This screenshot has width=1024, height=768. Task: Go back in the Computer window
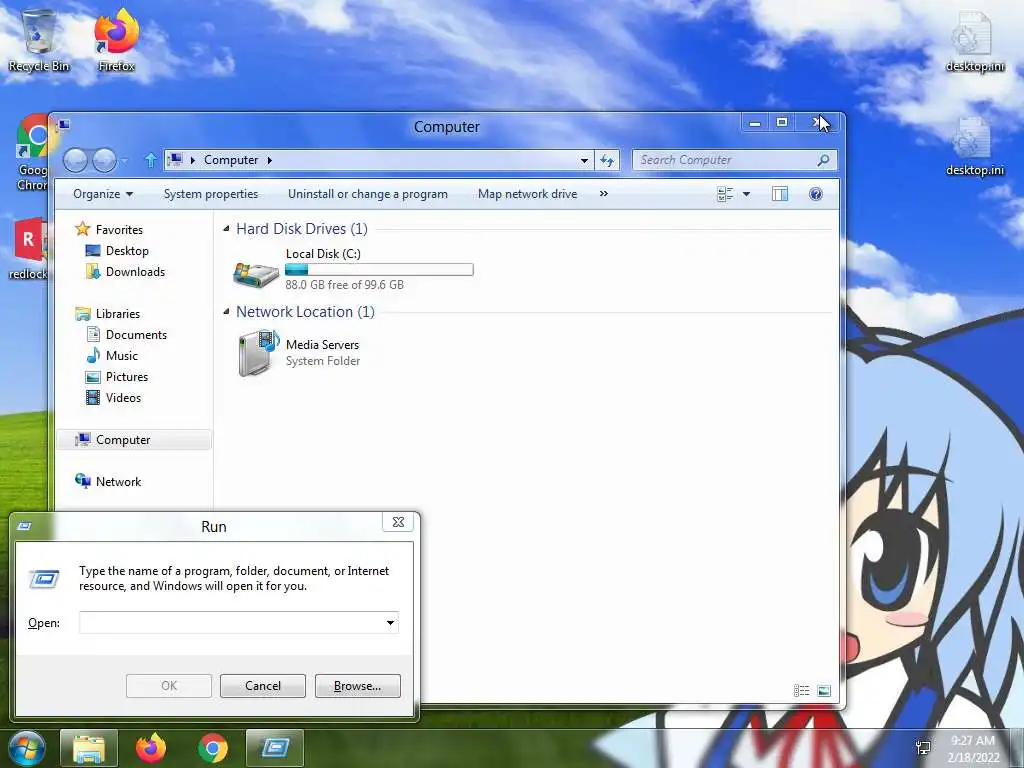[x=75, y=160]
